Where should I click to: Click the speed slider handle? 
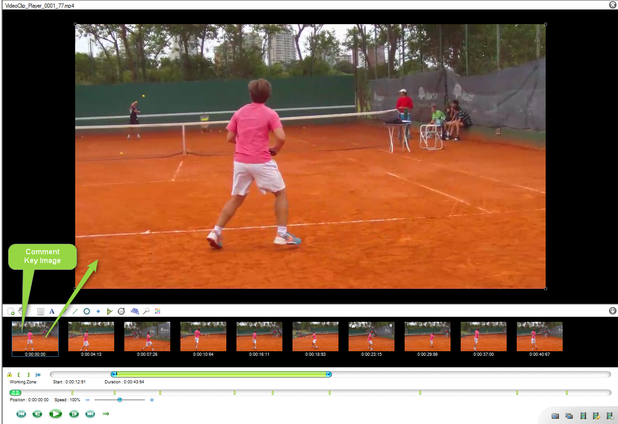click(x=119, y=400)
